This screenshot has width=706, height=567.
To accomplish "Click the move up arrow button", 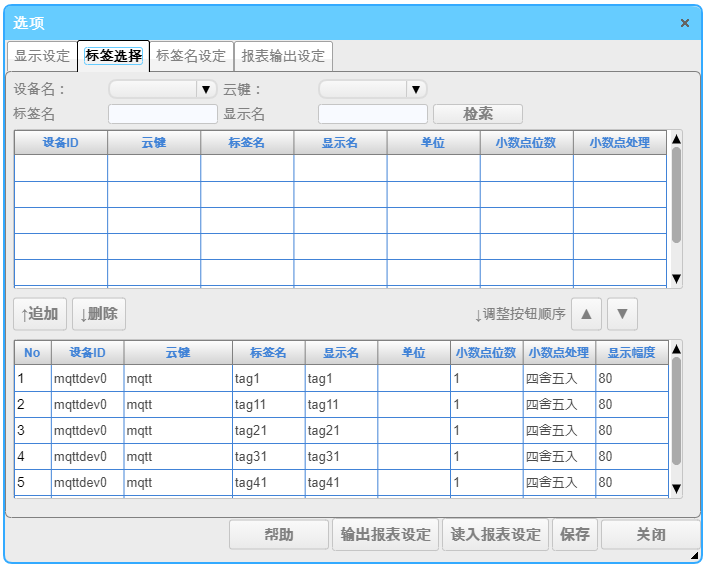I will tap(586, 314).
